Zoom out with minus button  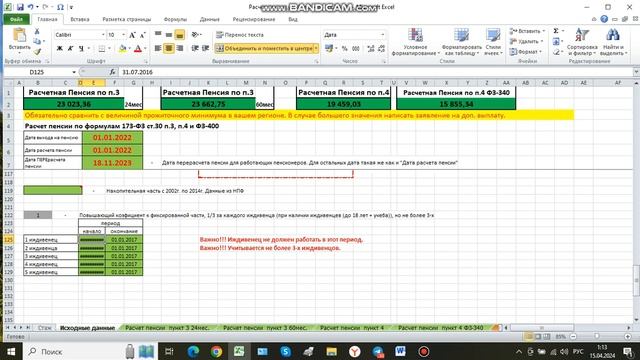pos(573,336)
